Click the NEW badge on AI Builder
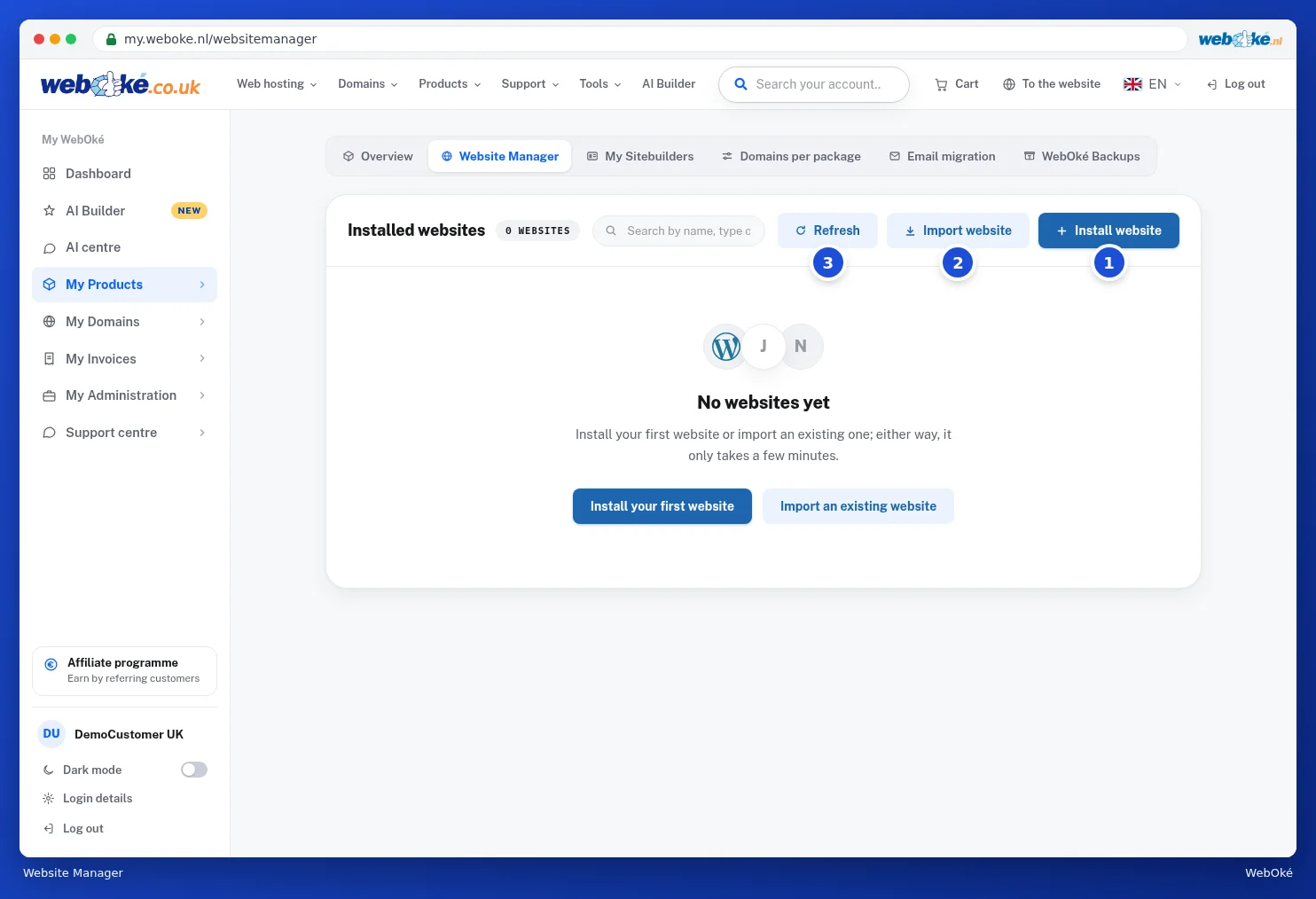The image size is (1316, 899). (x=189, y=211)
